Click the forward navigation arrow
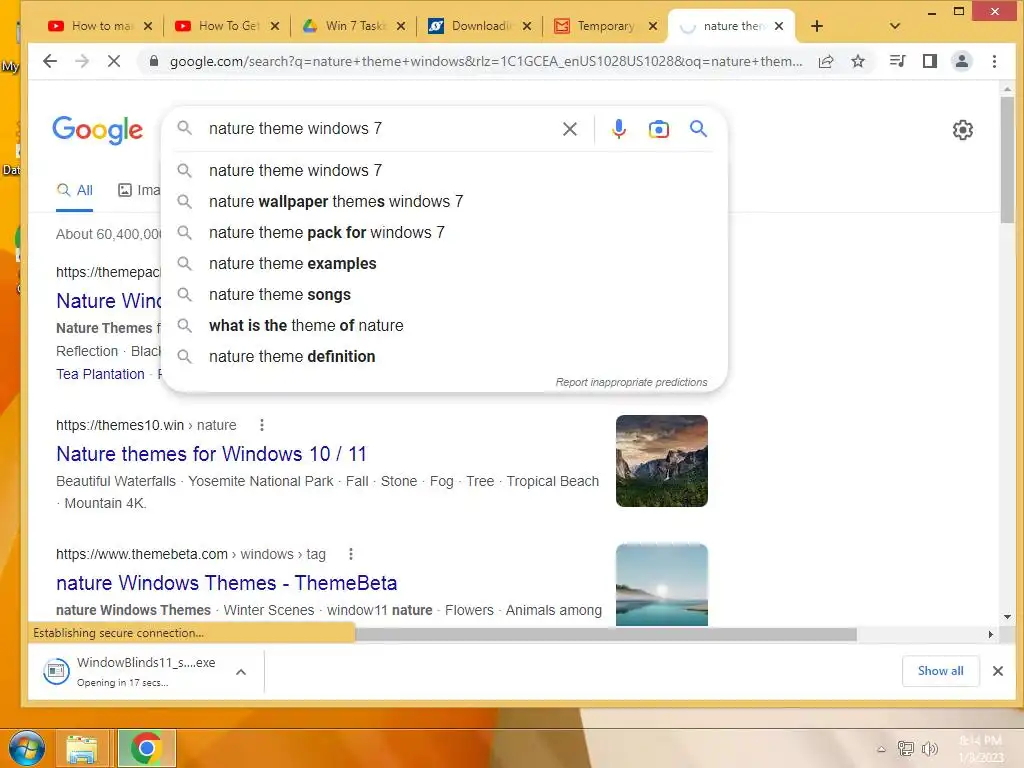 82,61
